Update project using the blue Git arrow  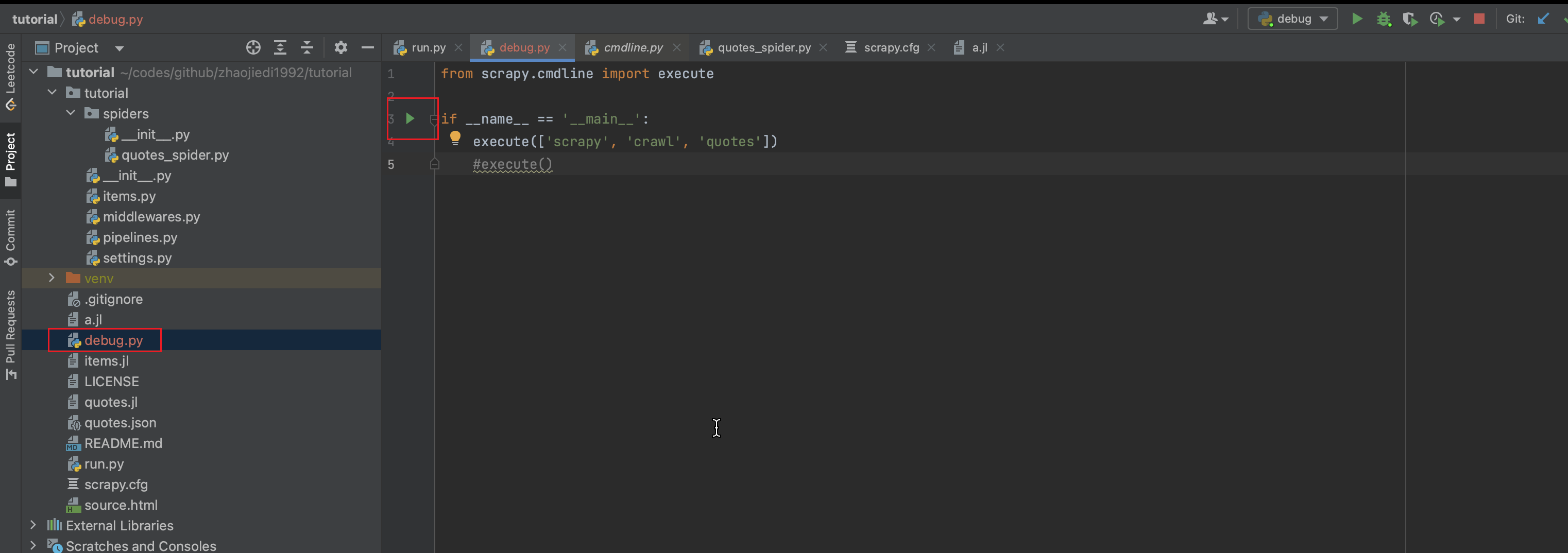(1543, 19)
